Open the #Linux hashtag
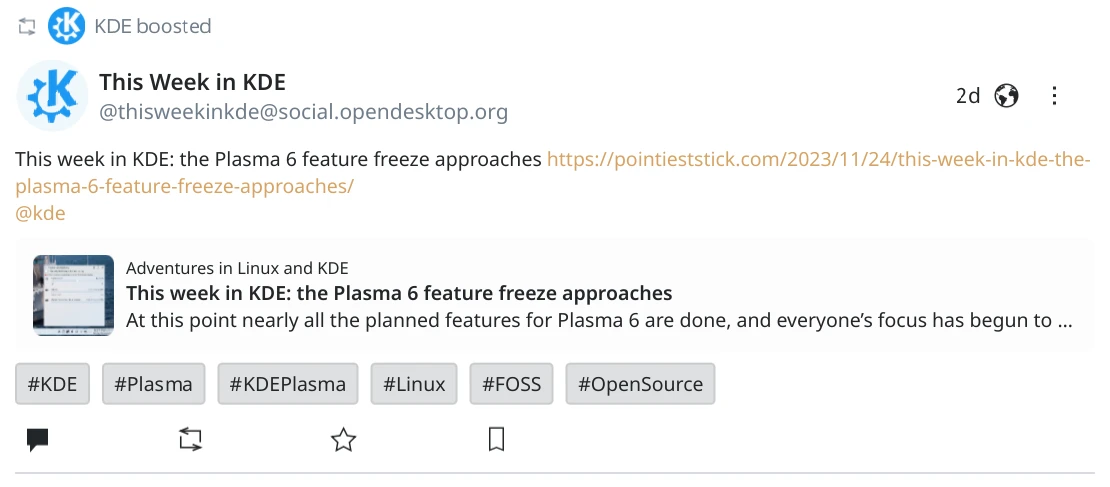 pyautogui.click(x=414, y=384)
